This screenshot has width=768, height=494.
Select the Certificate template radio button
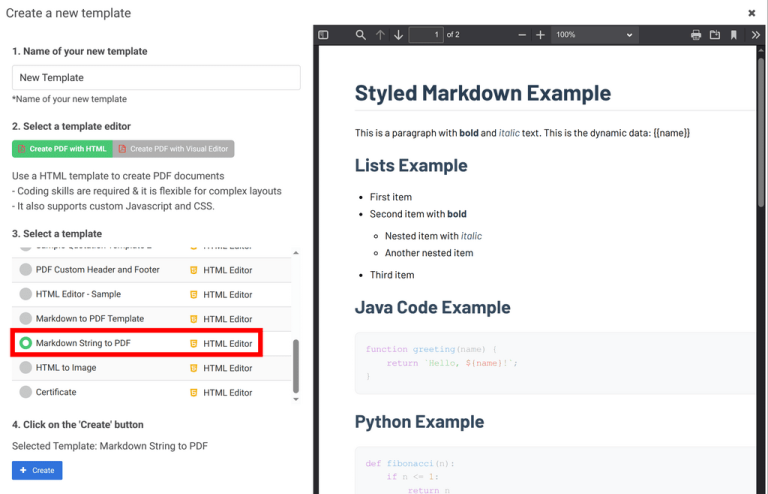(26, 392)
